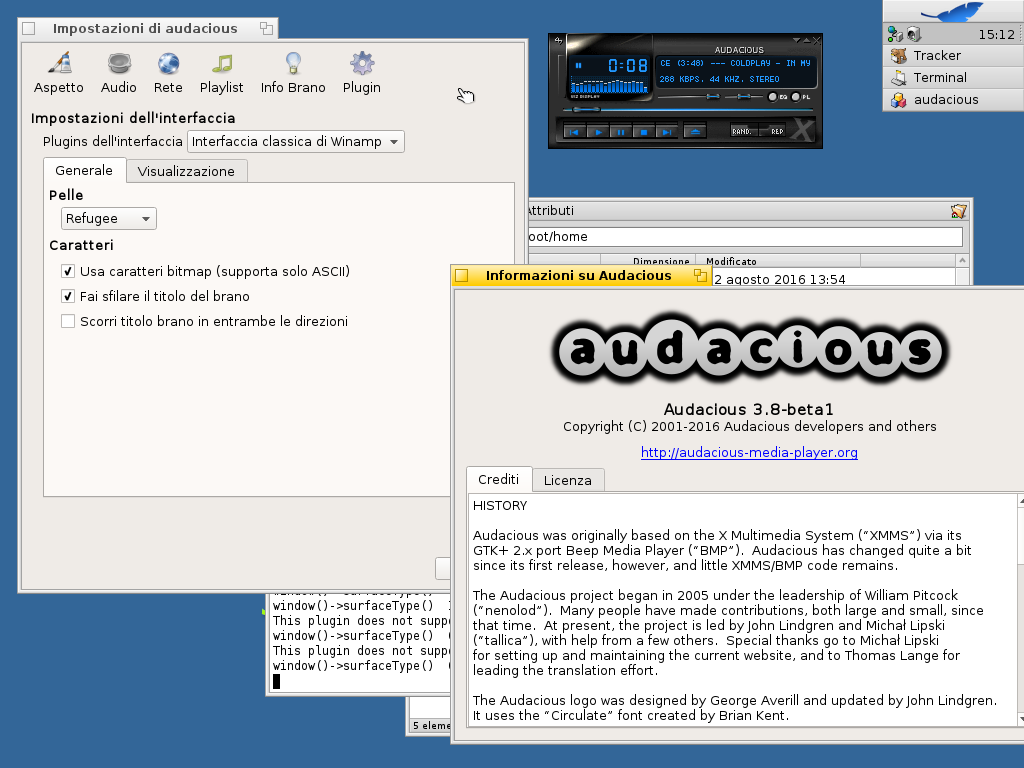This screenshot has width=1024, height=768.
Task: Switch to the Visualizzazione tab
Action: 186,171
